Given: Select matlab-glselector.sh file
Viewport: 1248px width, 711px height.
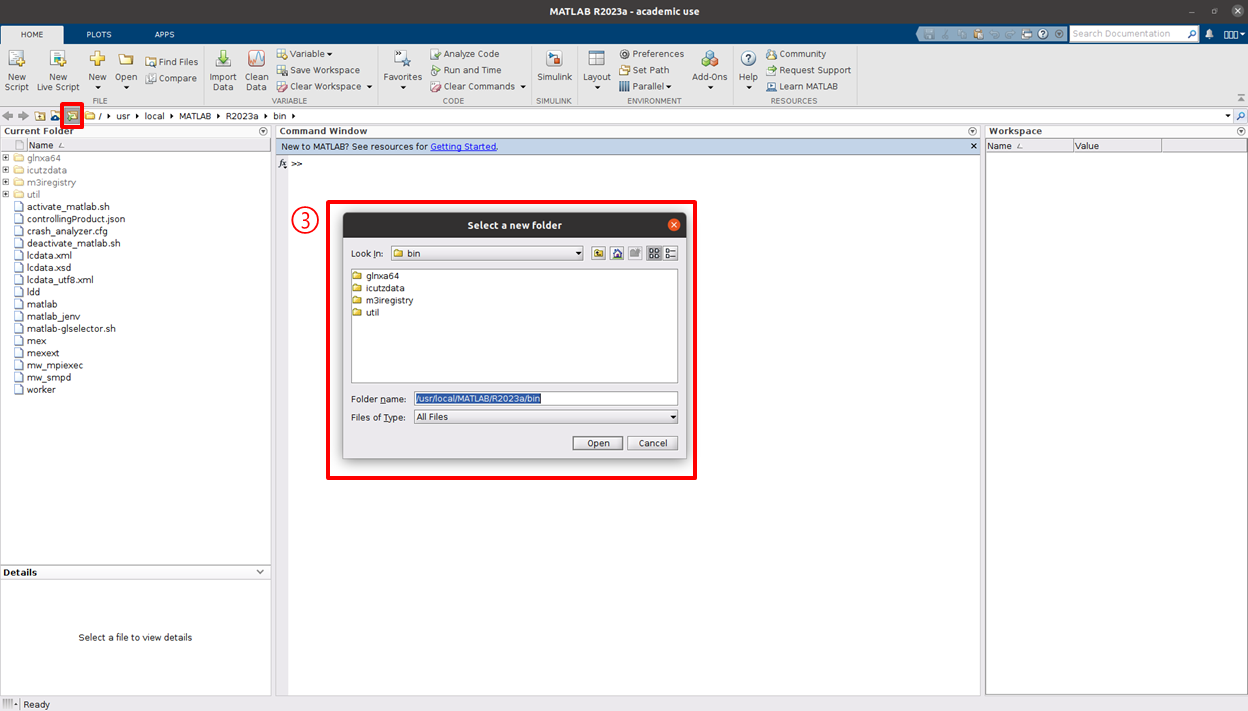Looking at the screenshot, I should (71, 328).
